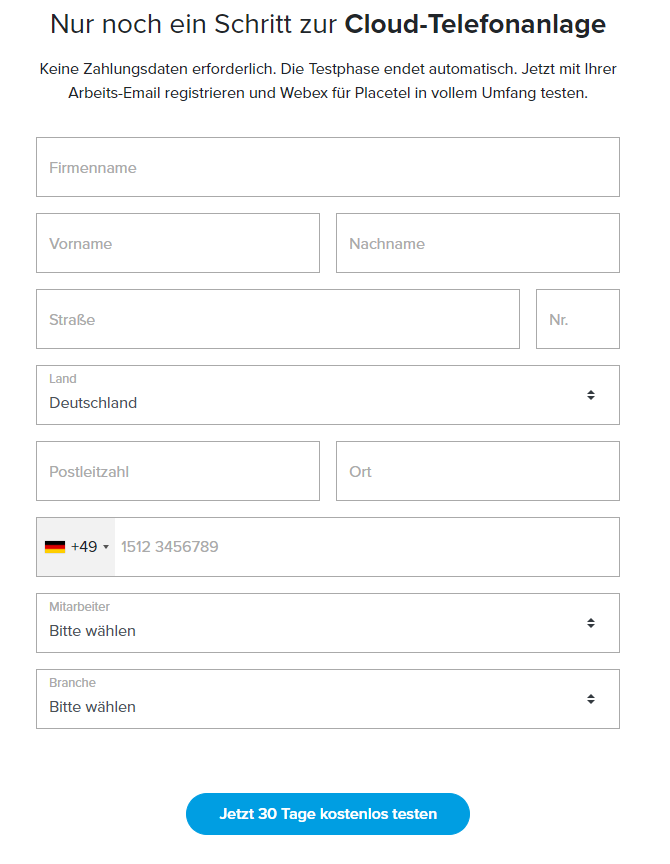Screen dimensions: 670x864
Task: Click into the Vorname field
Action: coord(178,243)
